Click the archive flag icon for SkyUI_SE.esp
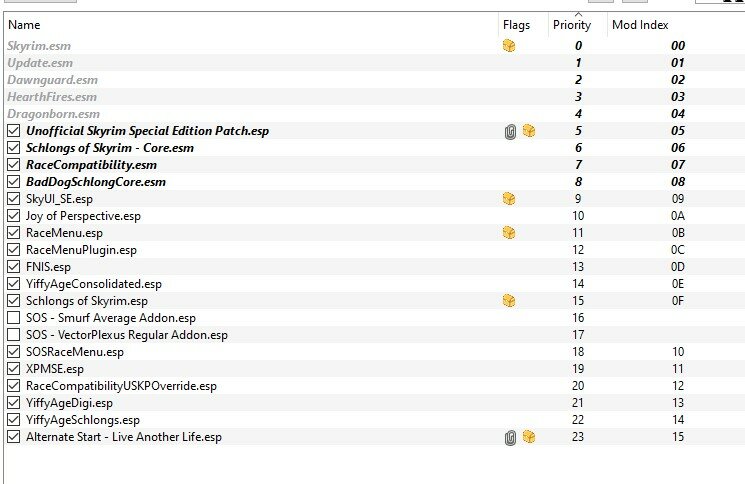The image size is (745, 484). pyautogui.click(x=509, y=199)
